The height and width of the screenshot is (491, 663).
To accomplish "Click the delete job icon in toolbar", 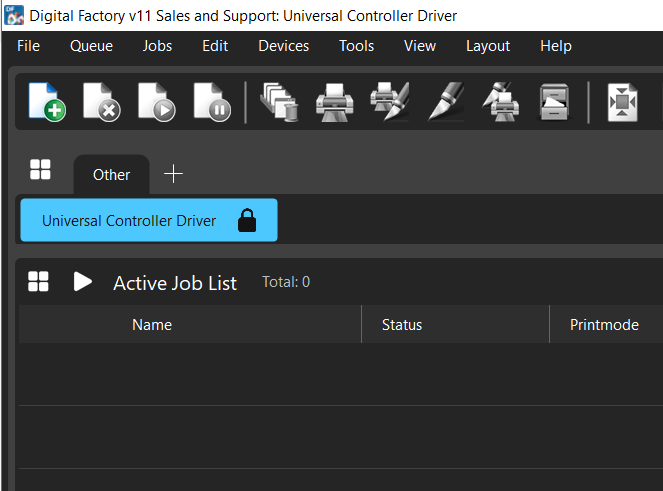I will tap(101, 102).
